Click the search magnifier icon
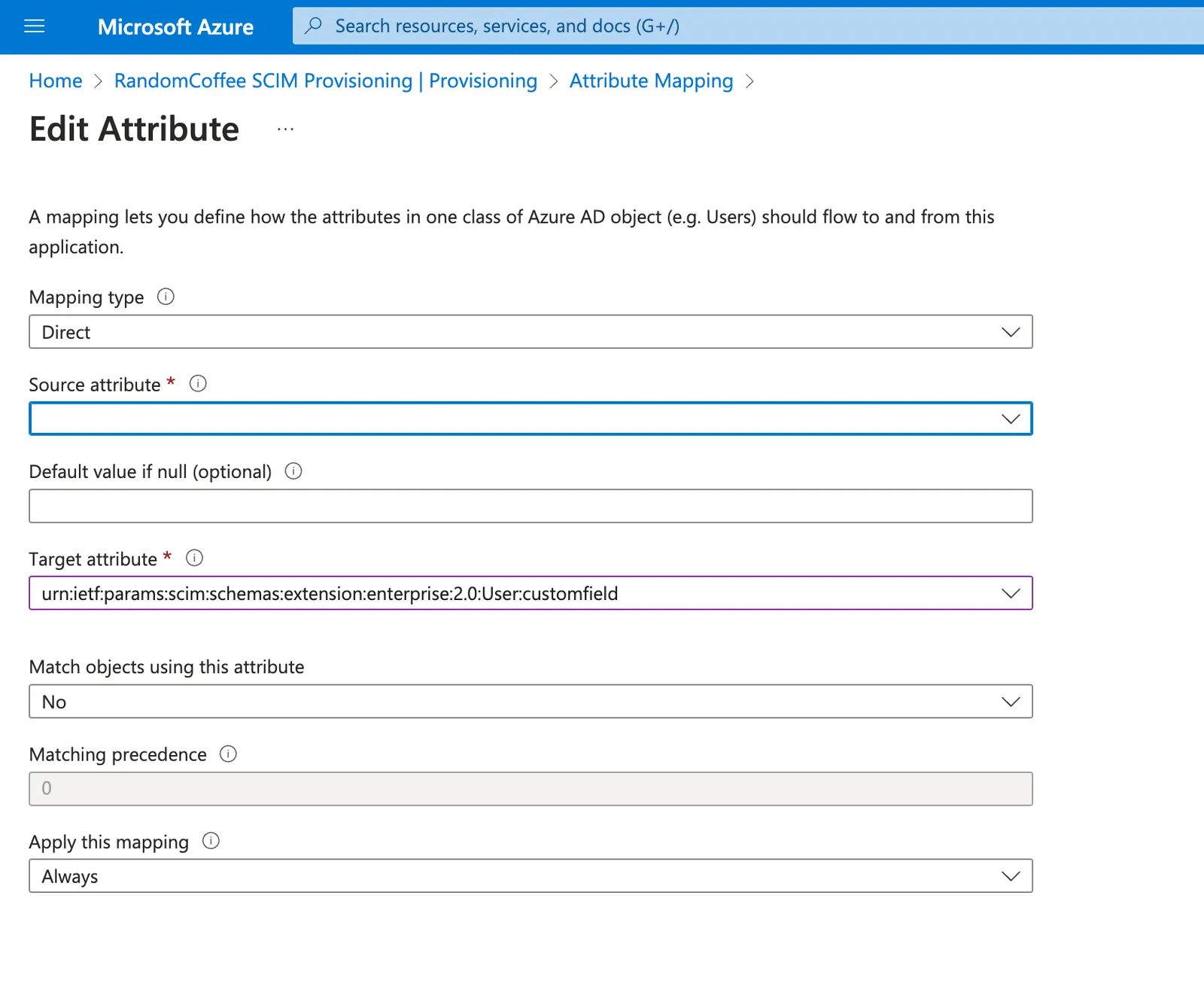The width and height of the screenshot is (1204, 1002). pos(313,26)
